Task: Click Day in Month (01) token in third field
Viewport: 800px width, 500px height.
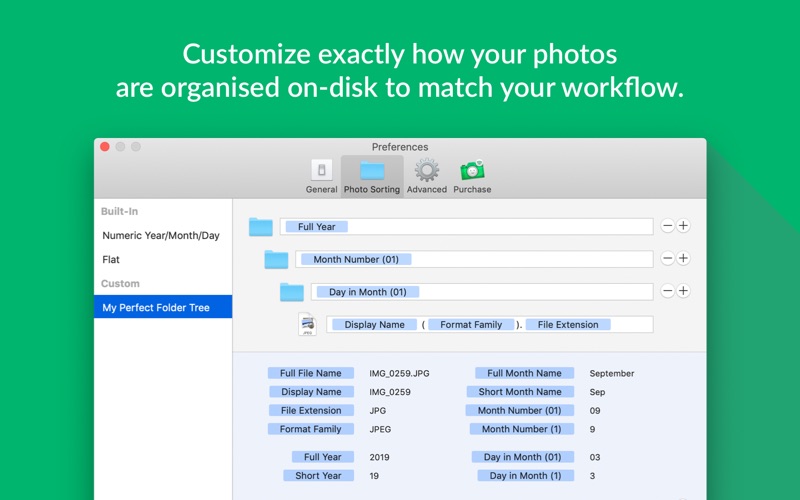Action: coord(367,292)
